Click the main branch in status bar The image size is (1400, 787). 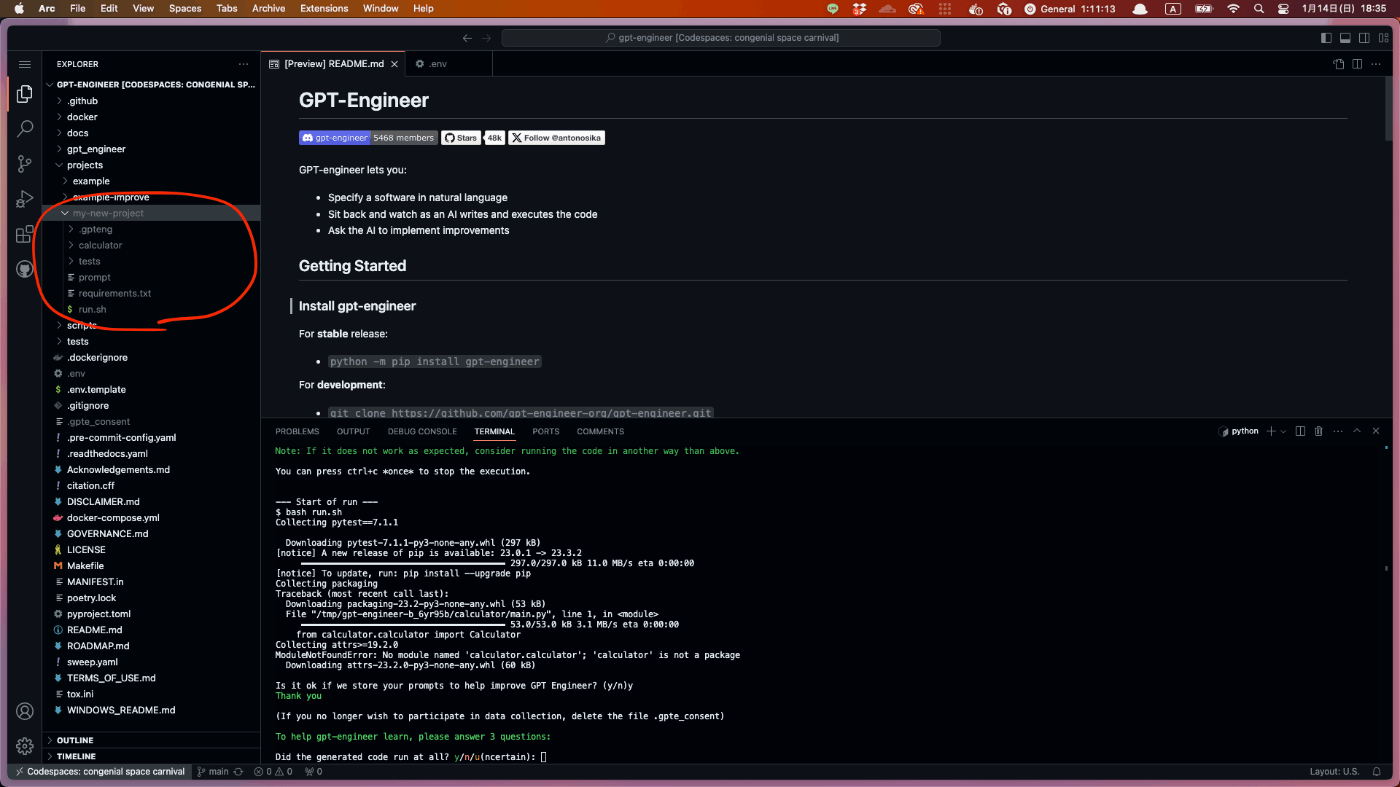coord(213,772)
